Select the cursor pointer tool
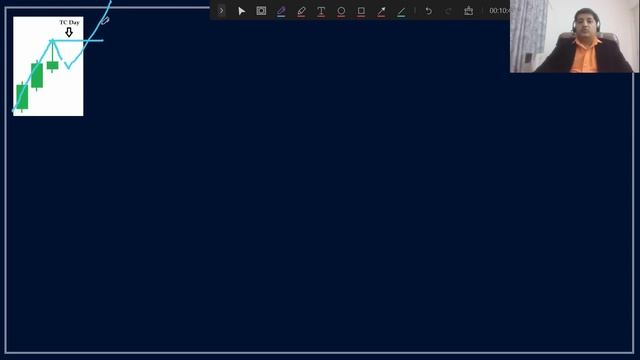The width and height of the screenshot is (640, 360). pyautogui.click(x=241, y=11)
